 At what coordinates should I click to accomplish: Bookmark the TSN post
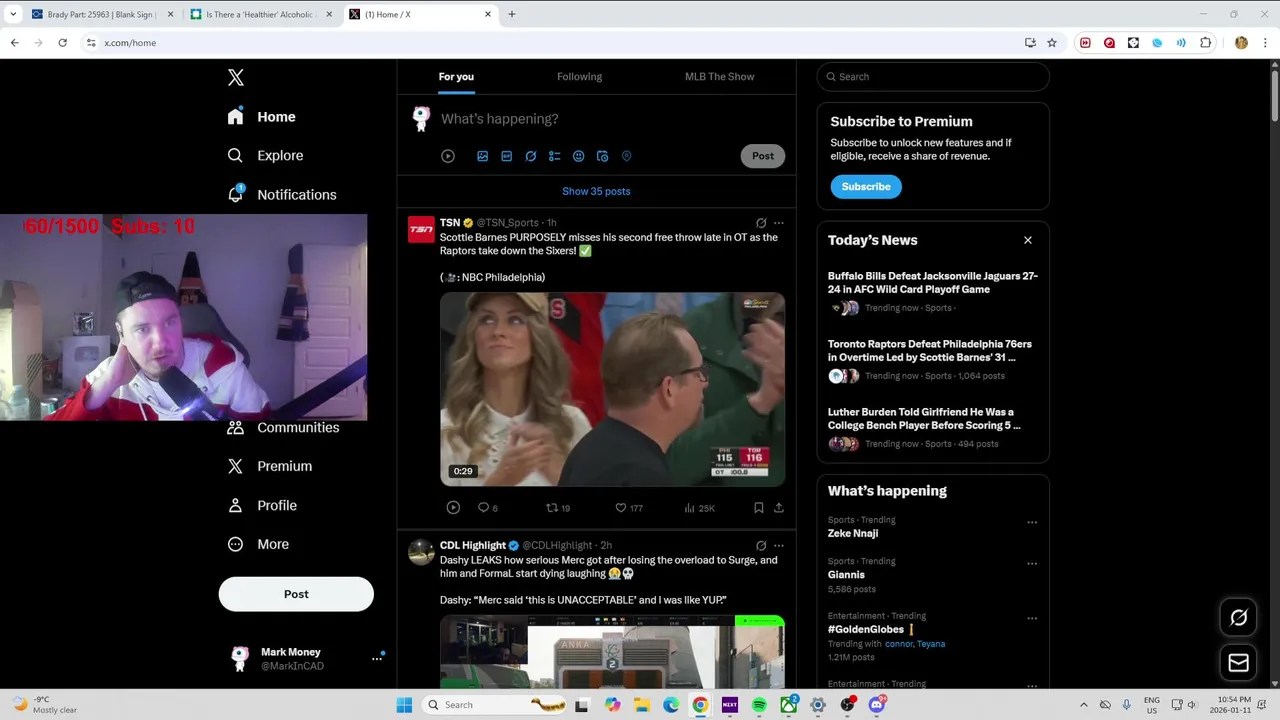(x=758, y=508)
